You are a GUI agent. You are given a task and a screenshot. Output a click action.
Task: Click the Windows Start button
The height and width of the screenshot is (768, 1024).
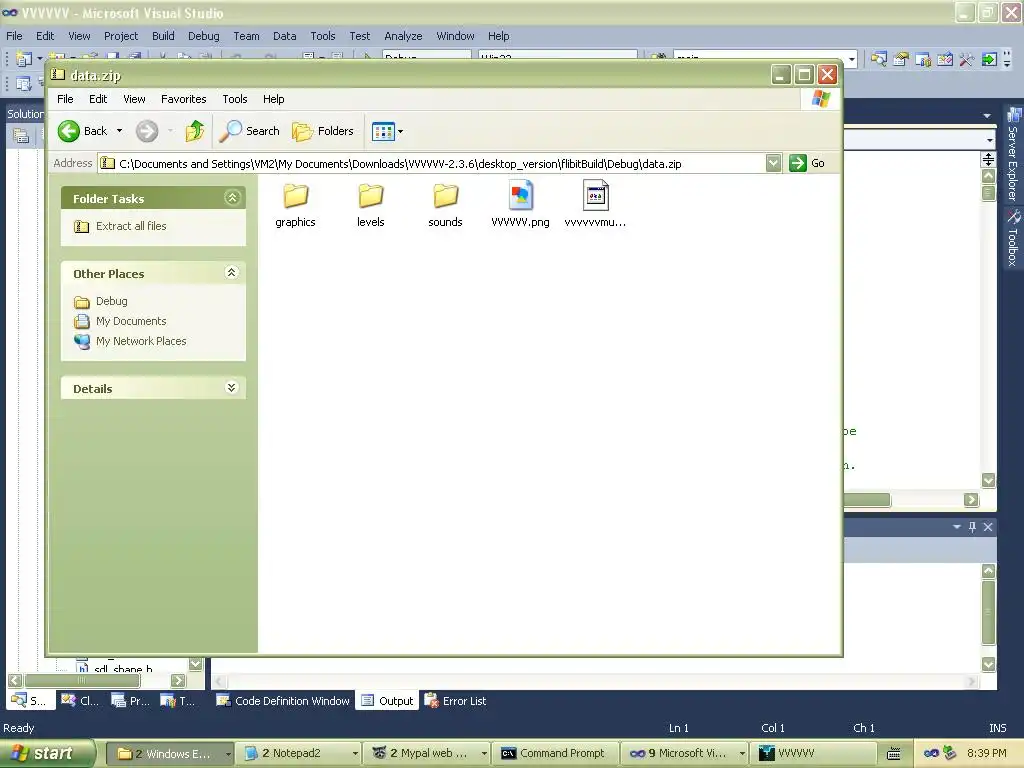pyautogui.click(x=46, y=753)
